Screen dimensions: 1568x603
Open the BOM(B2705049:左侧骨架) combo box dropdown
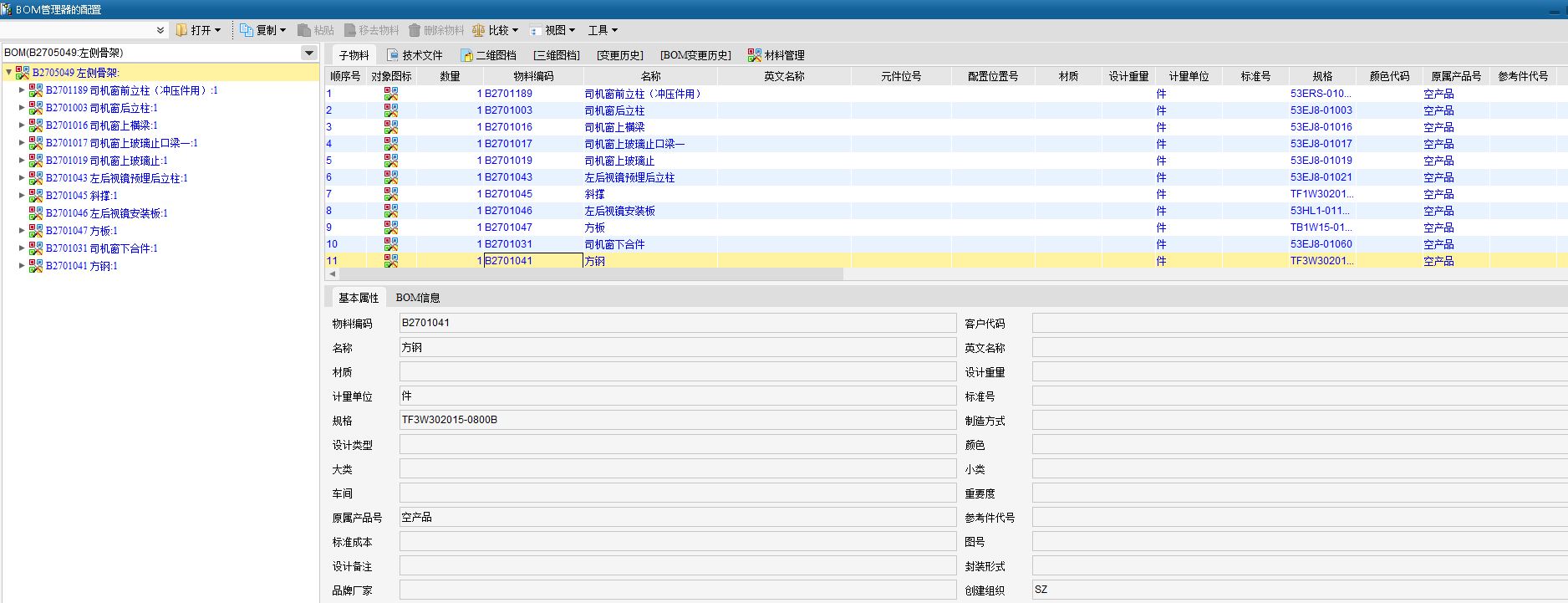coord(309,53)
